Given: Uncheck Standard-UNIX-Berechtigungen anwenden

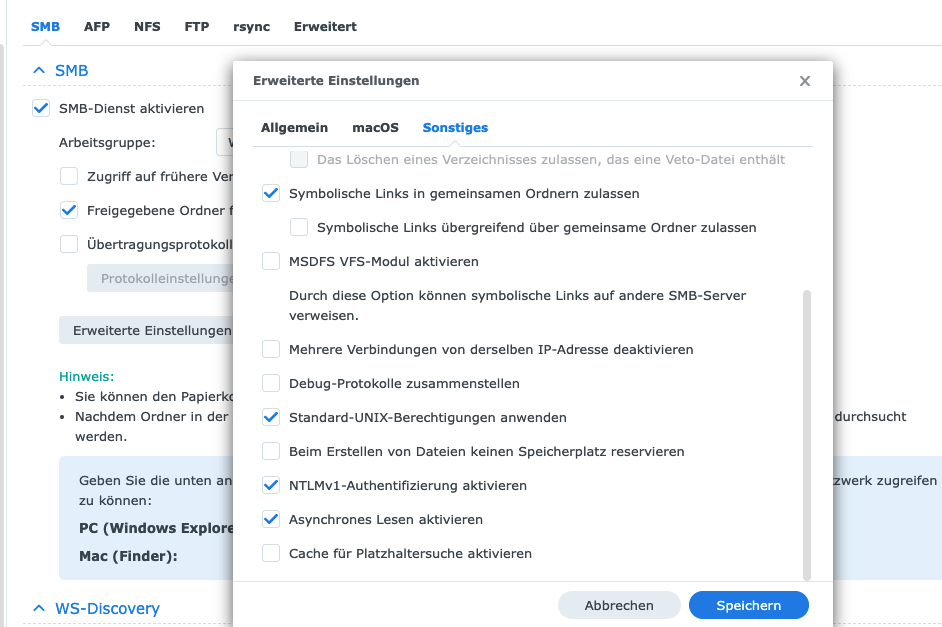Looking at the screenshot, I should 271,418.
